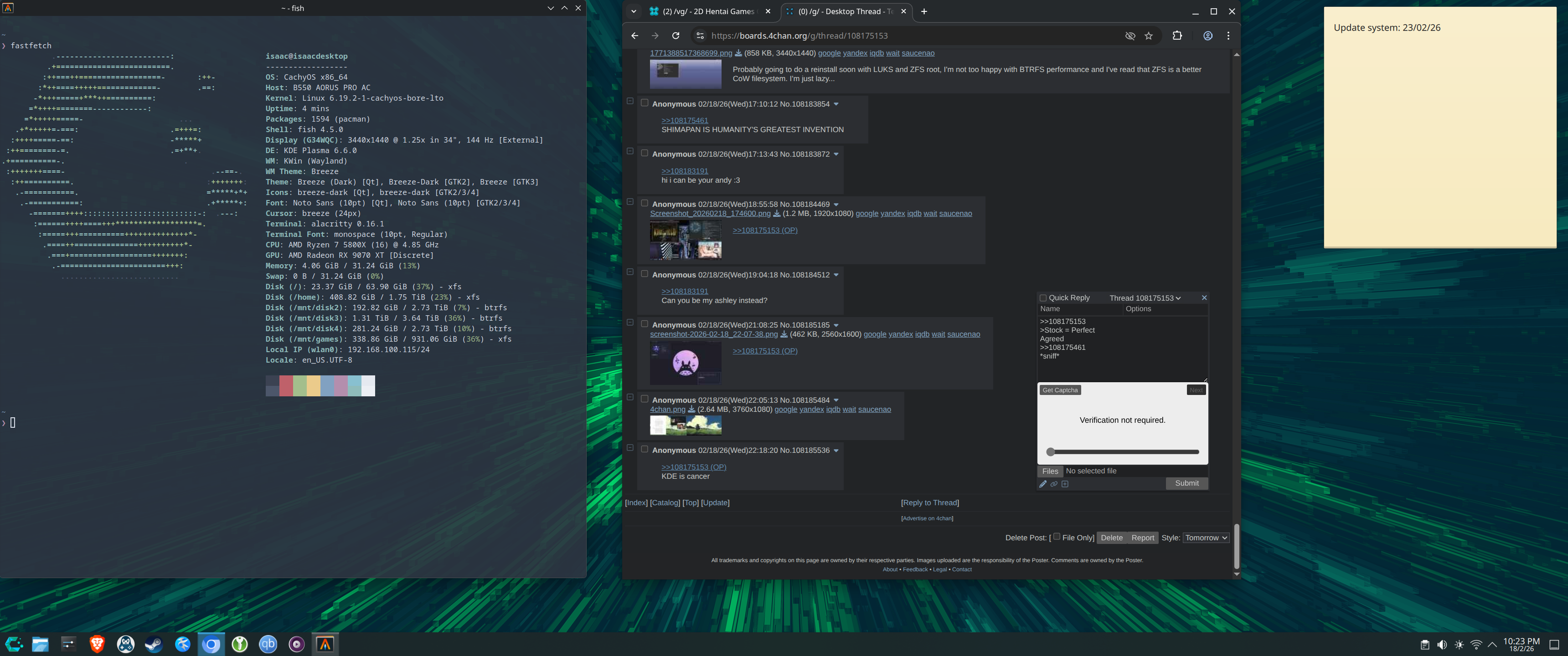Viewport: 1568px width, 656px height.
Task: Launch Brave browser from the taskbar
Action: pyautogui.click(x=97, y=644)
